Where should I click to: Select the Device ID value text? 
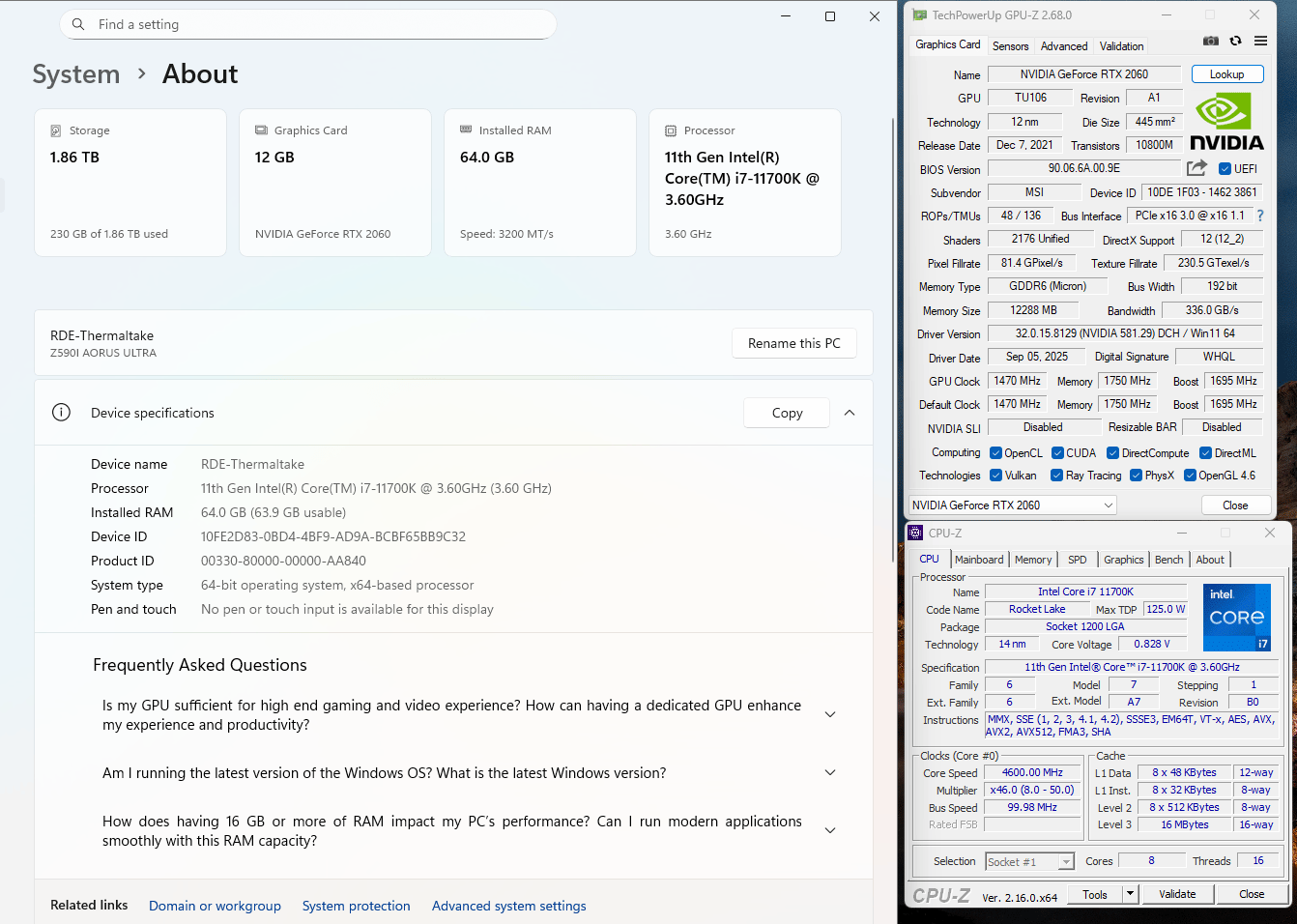[x=333, y=536]
